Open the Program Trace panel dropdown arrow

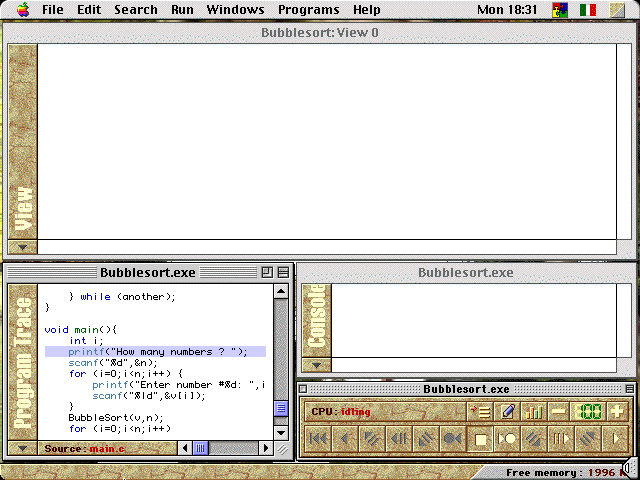(22, 449)
